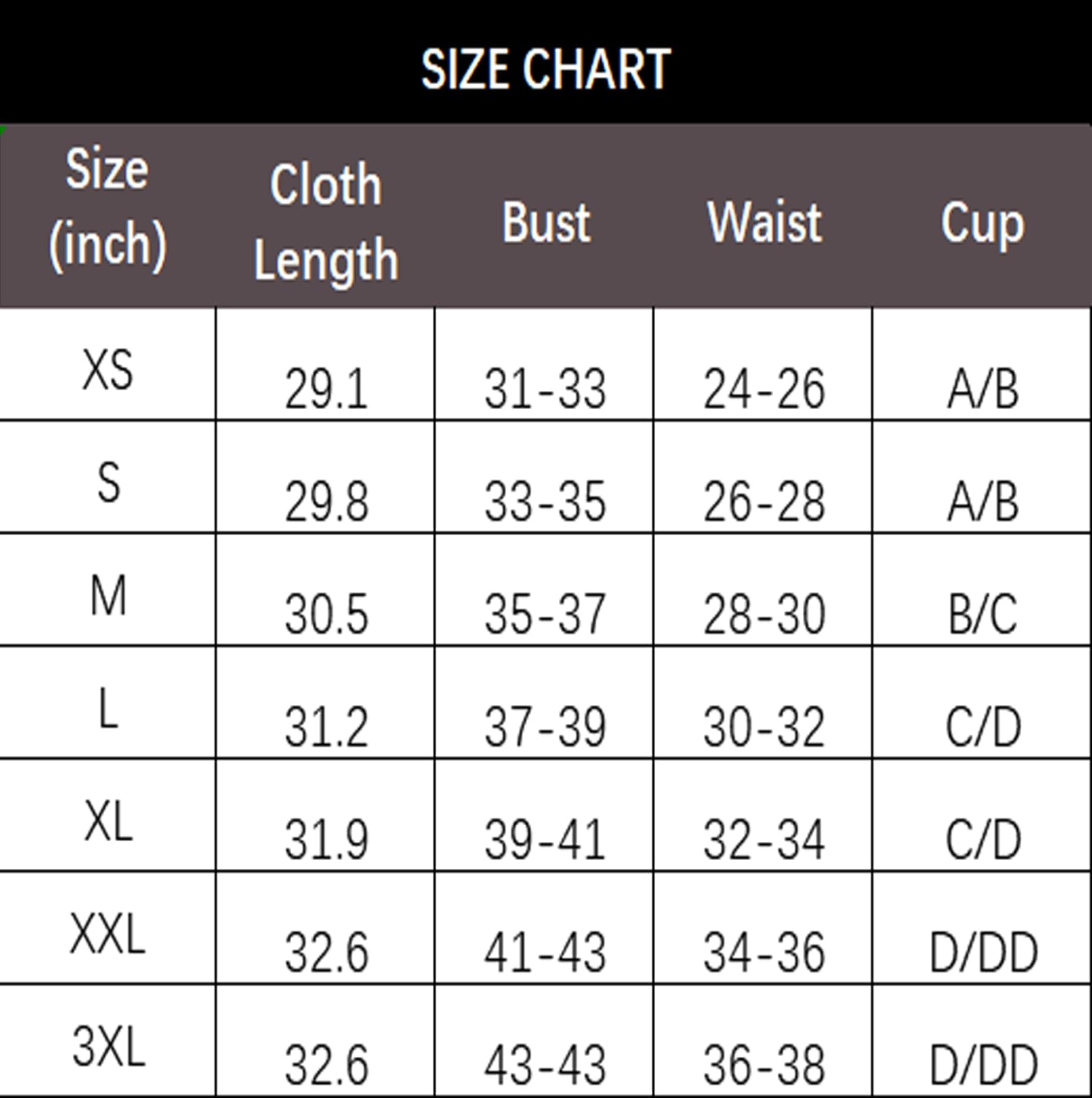1092x1098 pixels.
Task: Select the XS size row label
Action: 108,370
